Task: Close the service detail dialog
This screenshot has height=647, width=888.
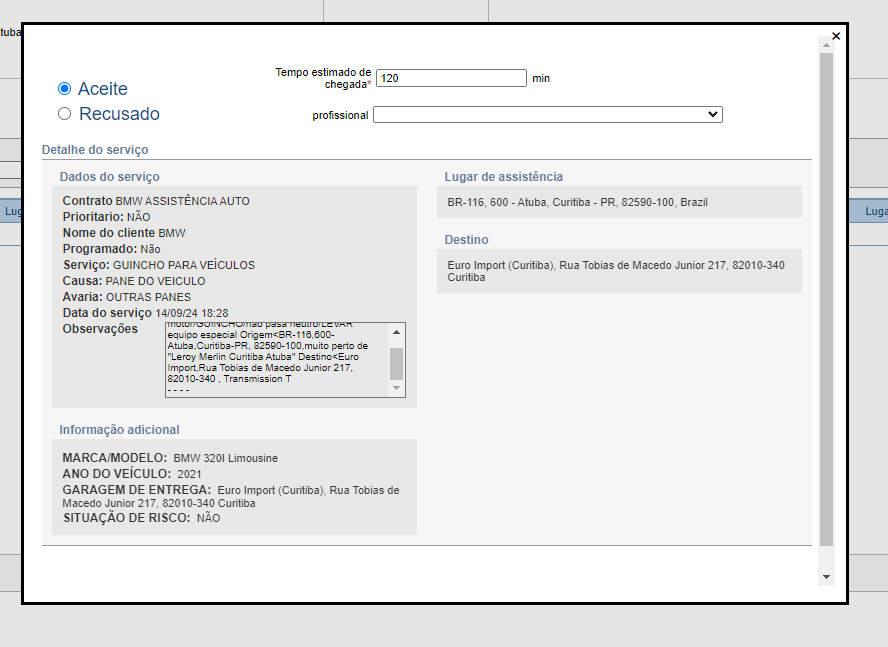Action: pos(836,36)
